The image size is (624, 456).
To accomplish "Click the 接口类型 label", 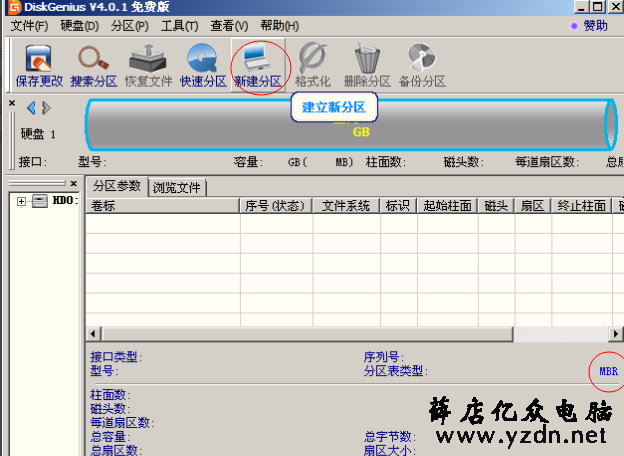I will 116,357.
